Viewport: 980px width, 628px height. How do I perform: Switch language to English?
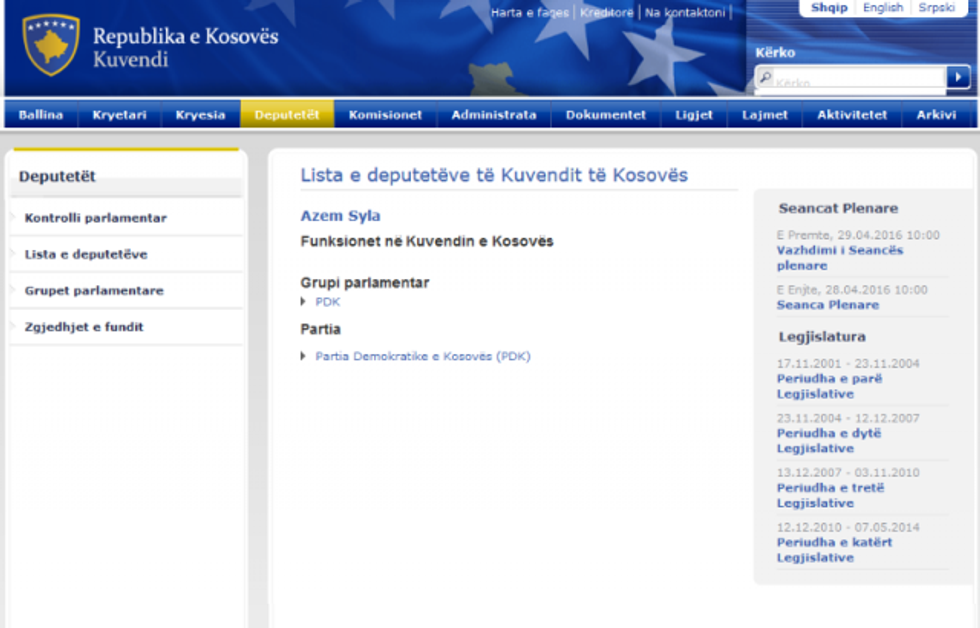click(882, 8)
